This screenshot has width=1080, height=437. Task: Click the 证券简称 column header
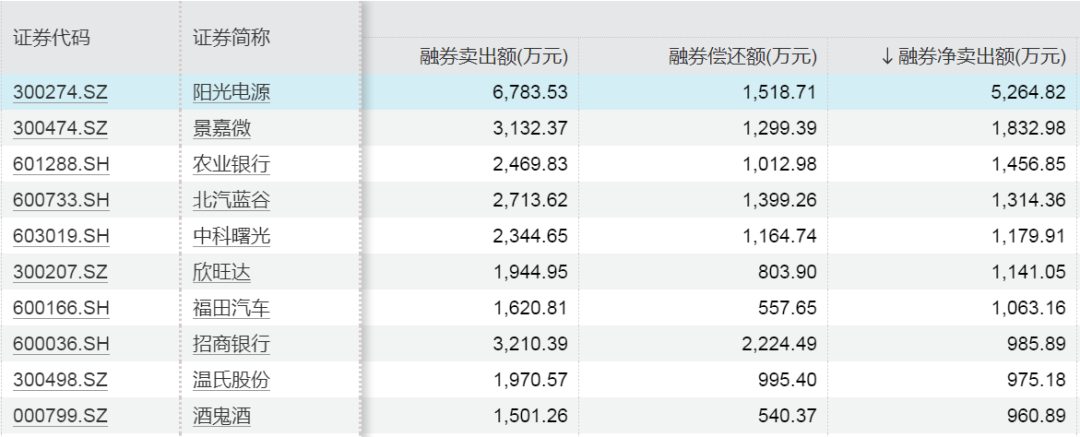pyautogui.click(x=231, y=38)
